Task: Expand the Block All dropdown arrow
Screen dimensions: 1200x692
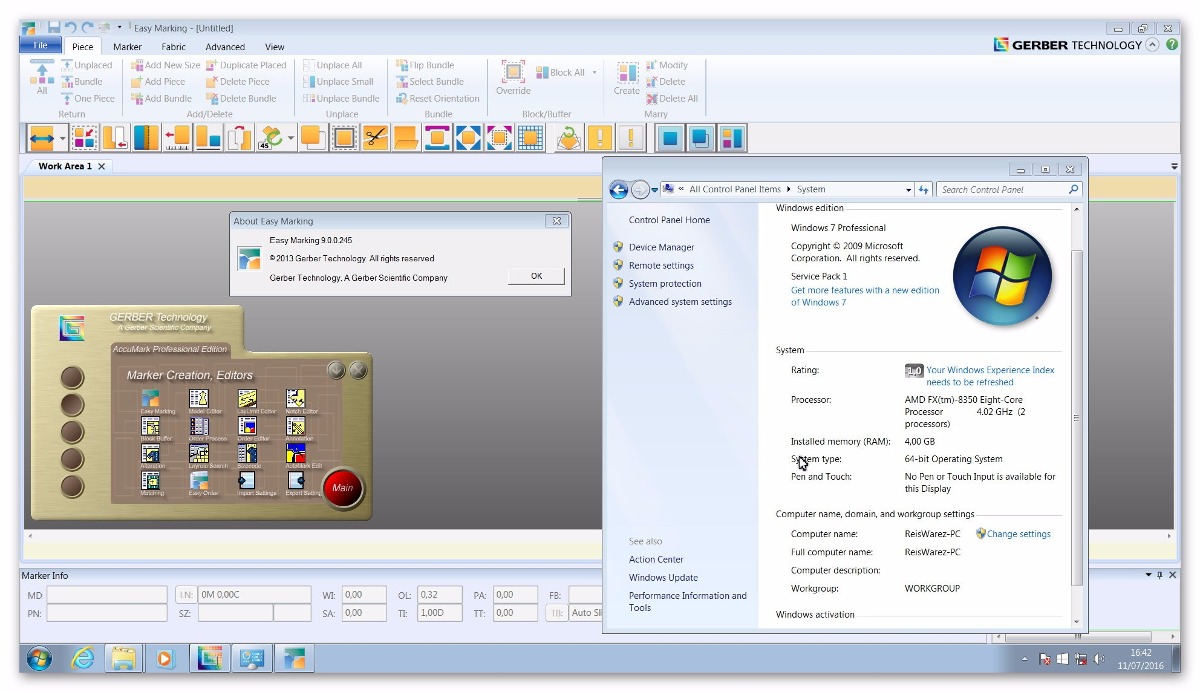Action: tap(594, 72)
